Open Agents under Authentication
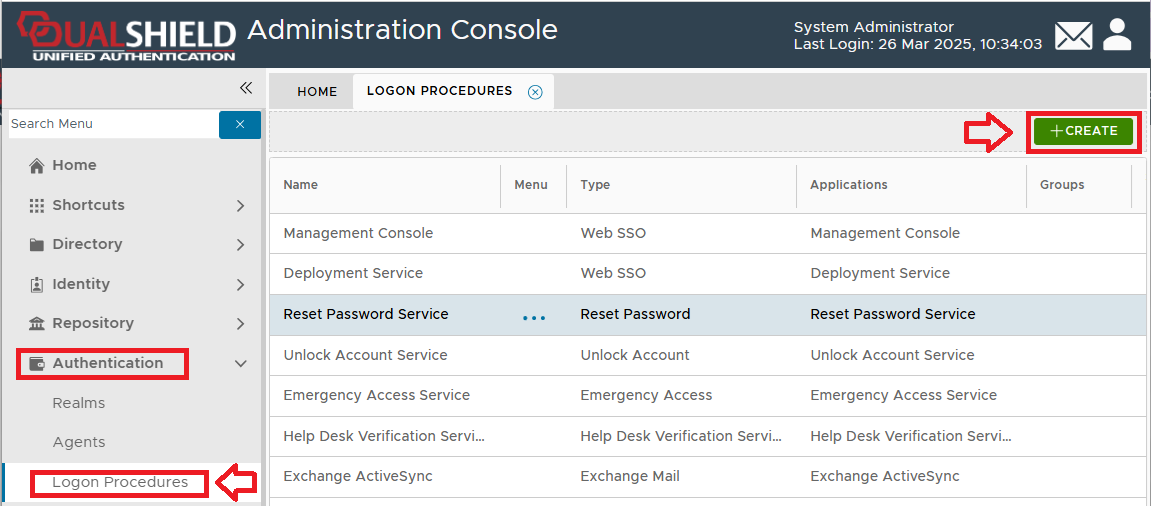The height and width of the screenshot is (506, 1151). (79, 442)
